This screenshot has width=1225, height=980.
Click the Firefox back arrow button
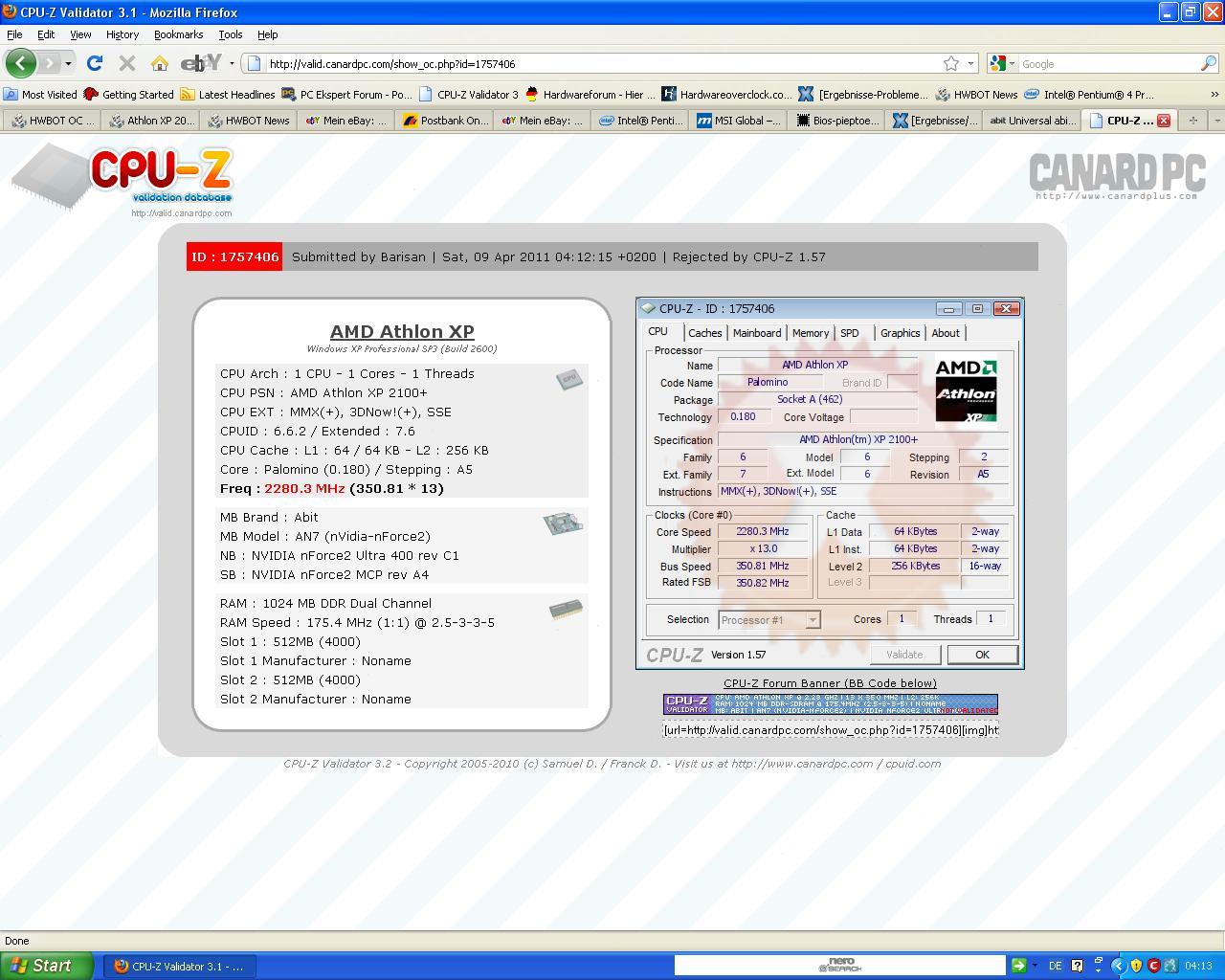21,63
